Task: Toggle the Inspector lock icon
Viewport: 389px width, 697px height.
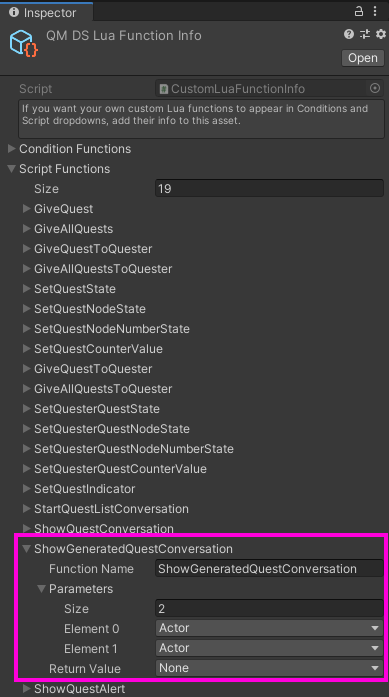Action: 358,12
